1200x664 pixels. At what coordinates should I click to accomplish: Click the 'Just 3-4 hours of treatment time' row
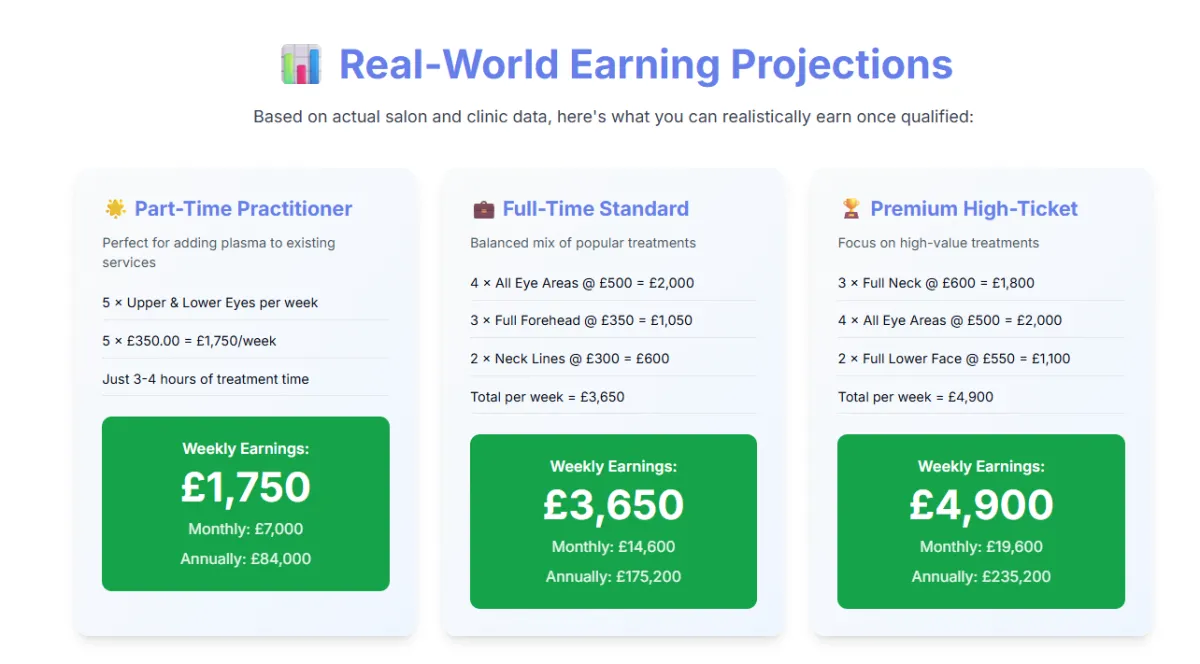click(x=205, y=379)
